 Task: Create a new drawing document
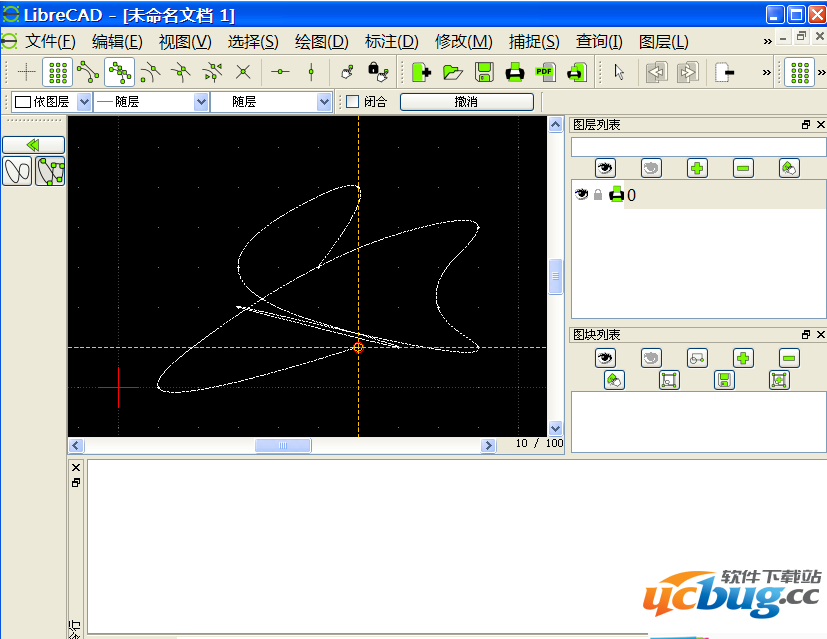click(421, 72)
